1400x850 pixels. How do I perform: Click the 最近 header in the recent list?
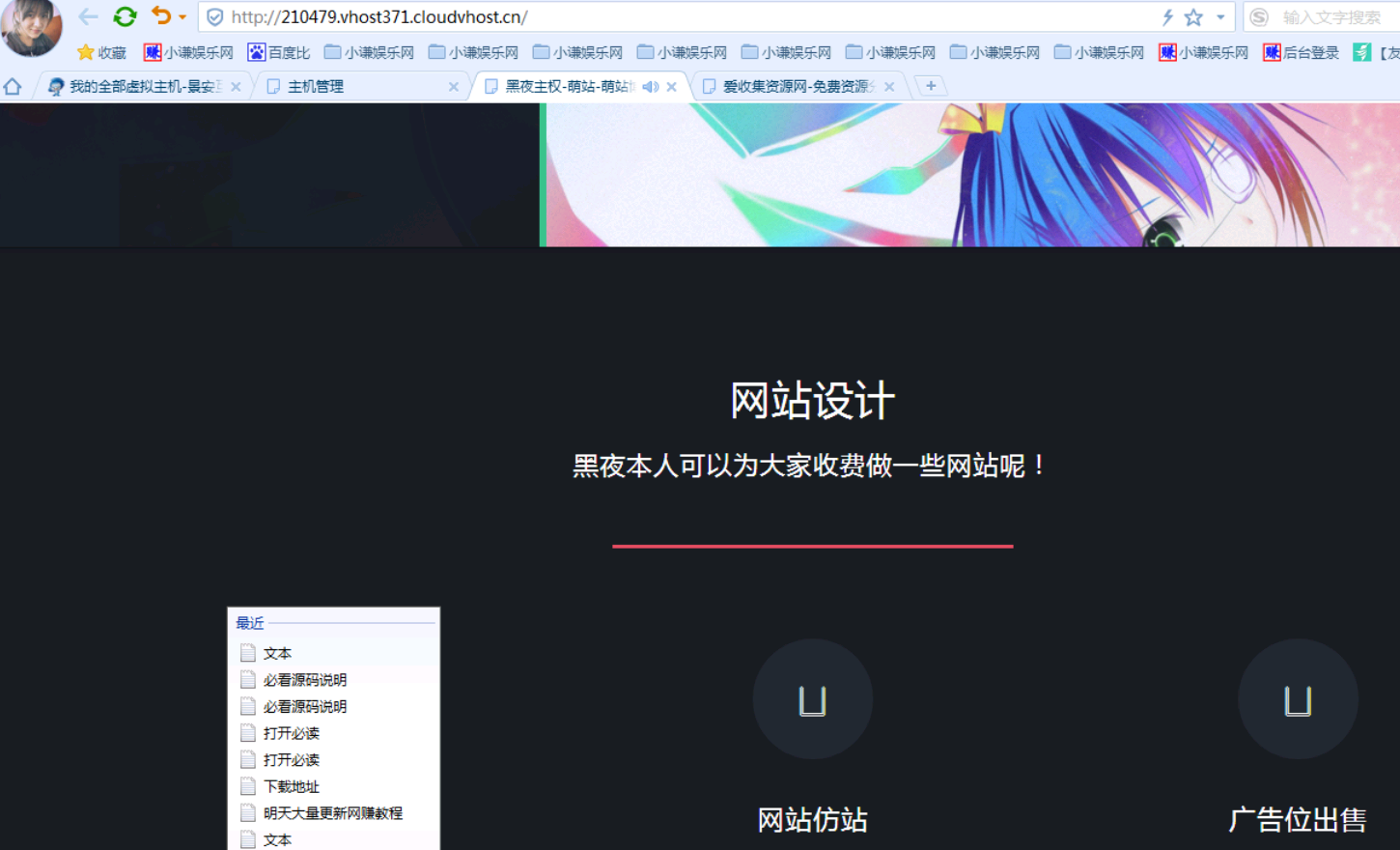point(250,623)
